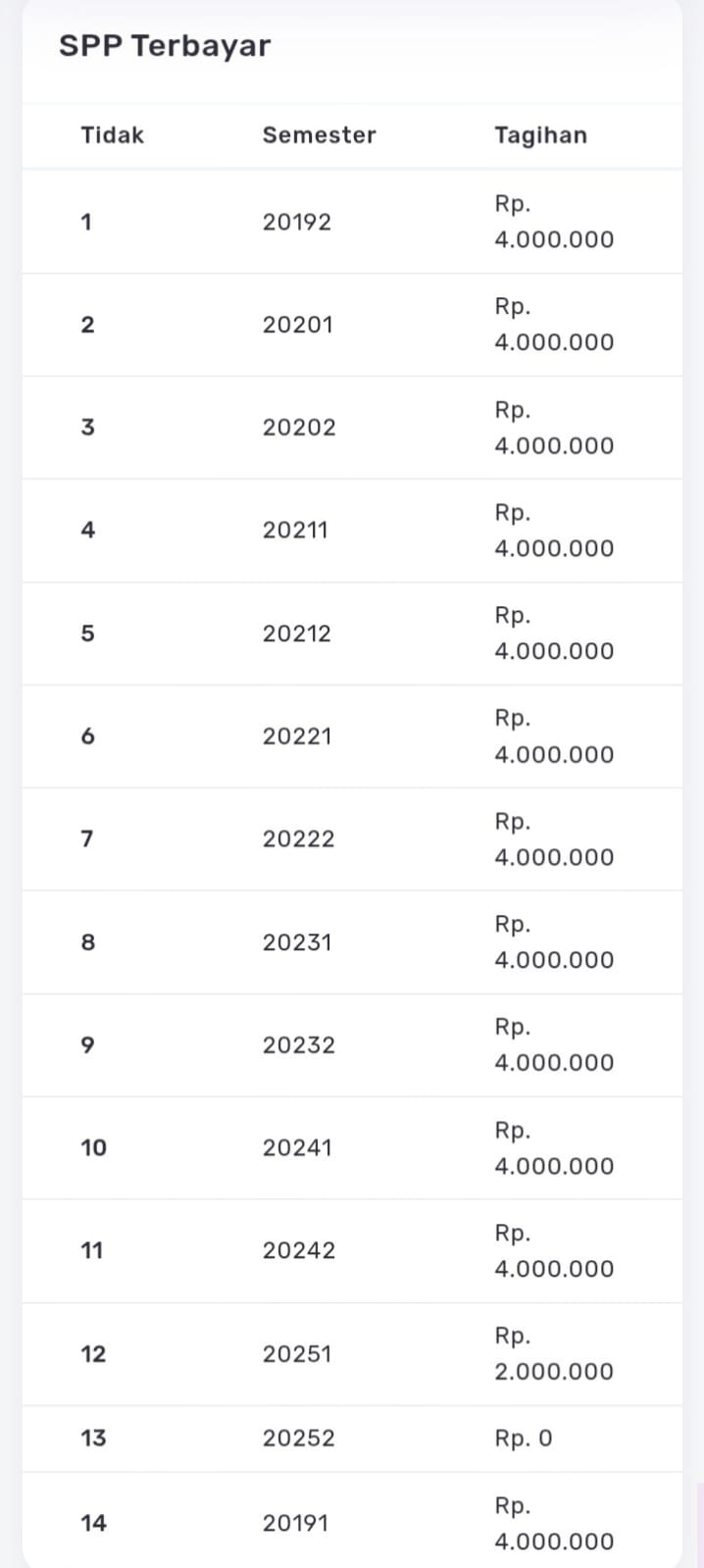Select semester 20231 row
The height and width of the screenshot is (1568, 704).
click(296, 942)
